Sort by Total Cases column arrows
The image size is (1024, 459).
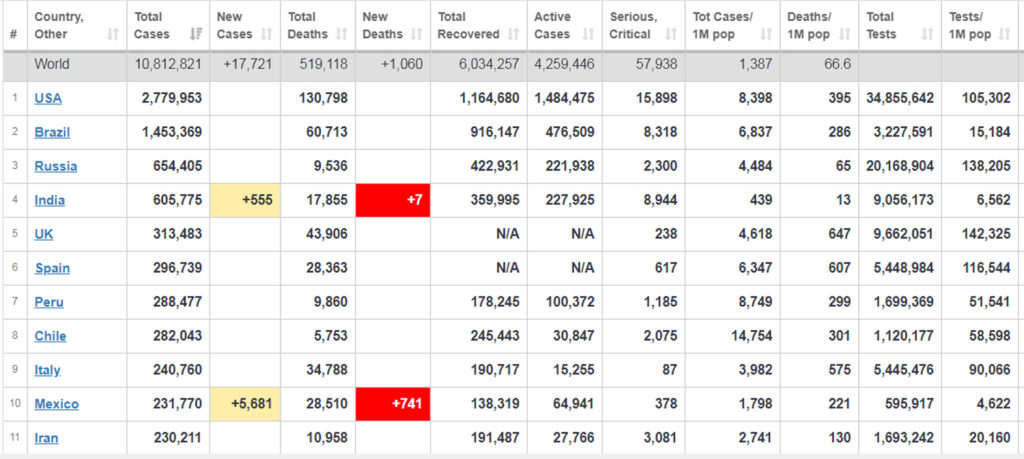tap(195, 34)
